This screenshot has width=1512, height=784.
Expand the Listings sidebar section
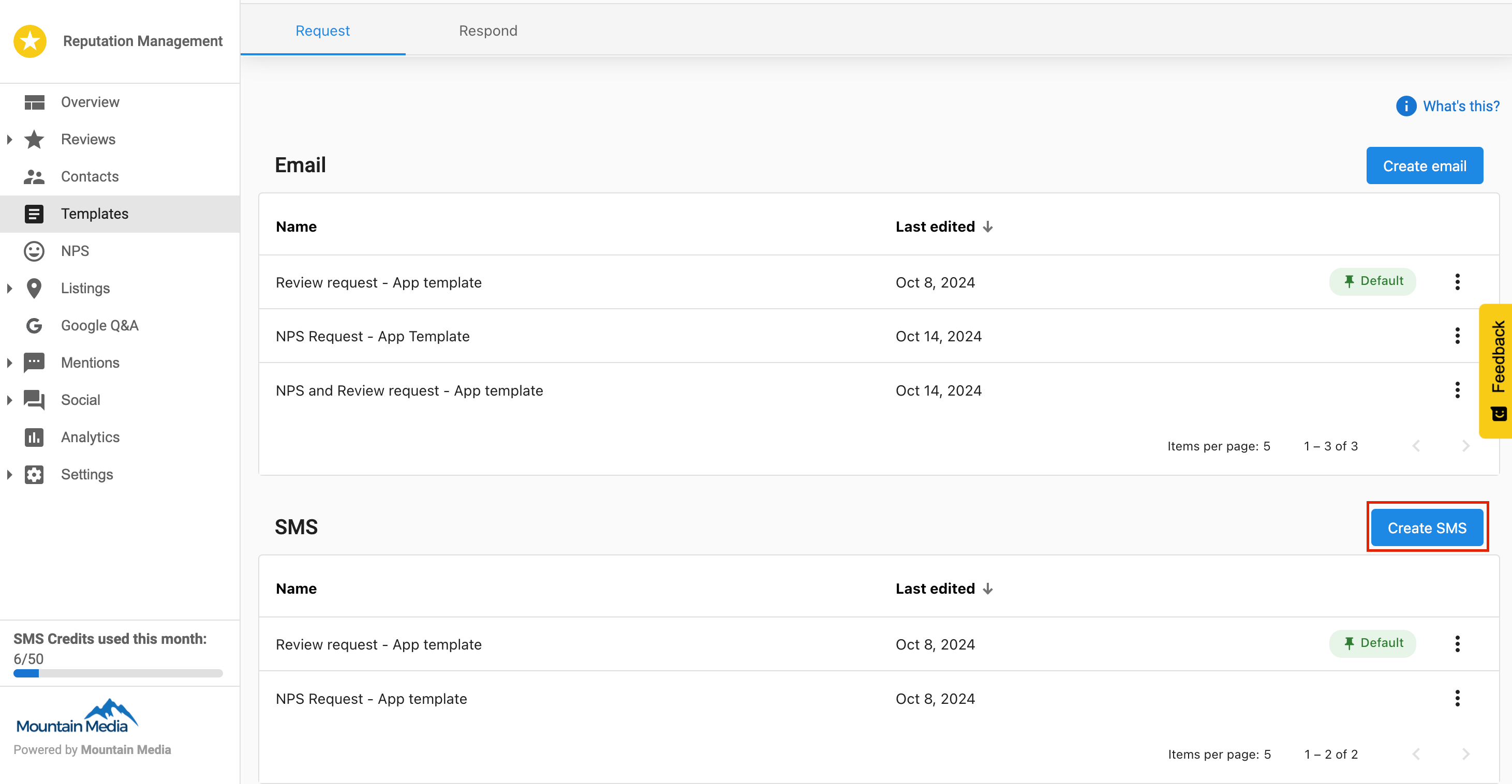point(9,288)
